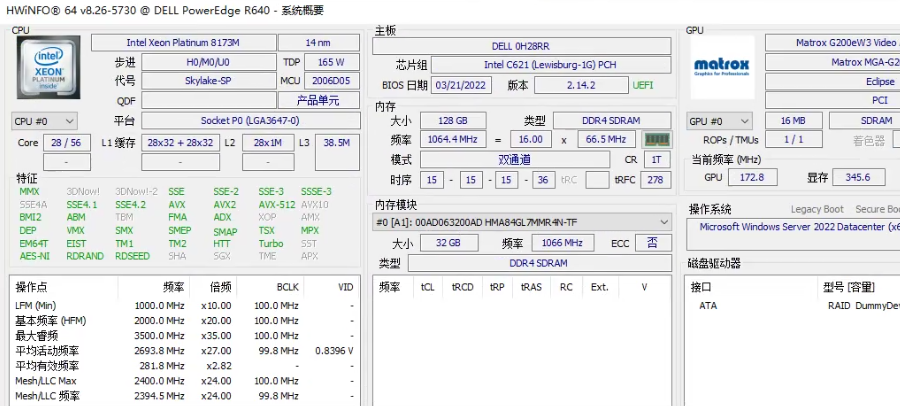Click the grayed 3DNow! feature label
The image size is (900, 406).
pyautogui.click(x=83, y=192)
